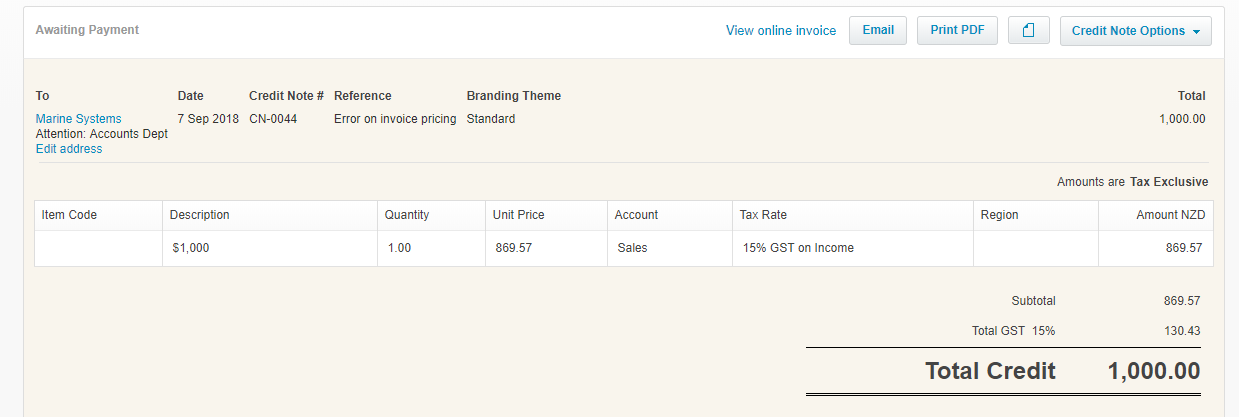This screenshot has width=1239, height=417.
Task: Click the Sales account cell
Action: click(669, 248)
